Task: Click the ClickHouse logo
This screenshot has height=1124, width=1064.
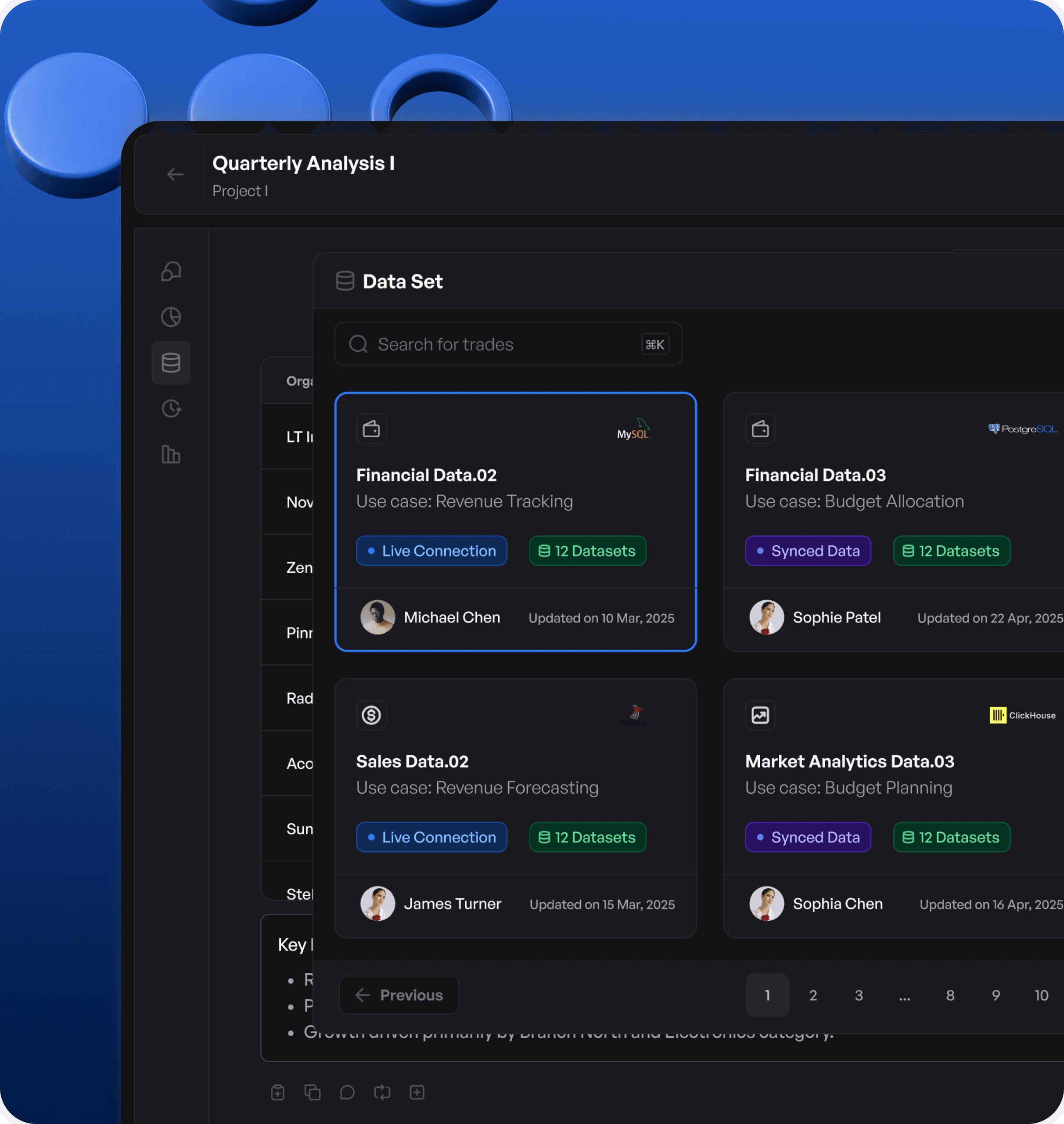Action: pyautogui.click(x=1023, y=716)
